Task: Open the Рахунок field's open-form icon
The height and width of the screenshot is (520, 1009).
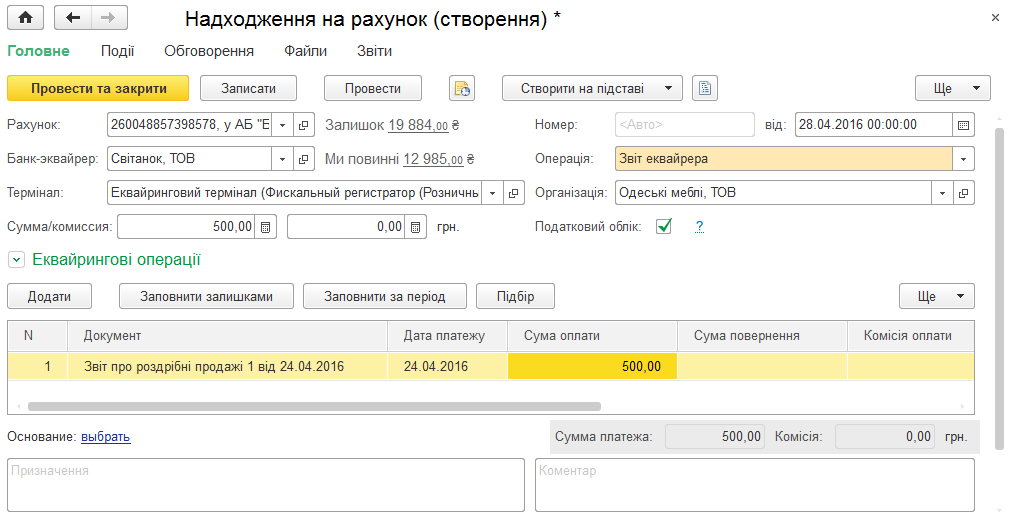Action: pos(304,125)
